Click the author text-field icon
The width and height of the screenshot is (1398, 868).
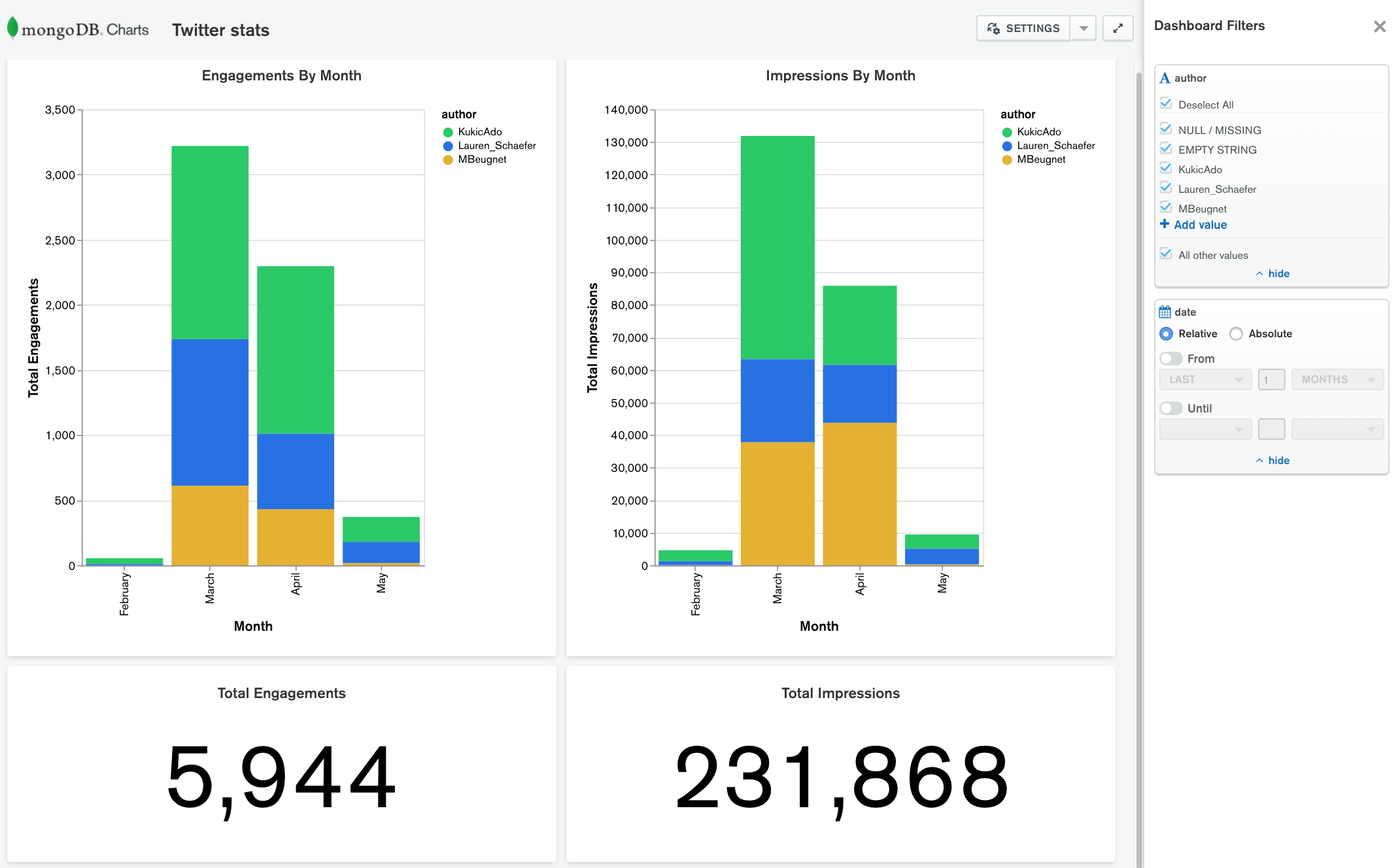click(x=1165, y=78)
